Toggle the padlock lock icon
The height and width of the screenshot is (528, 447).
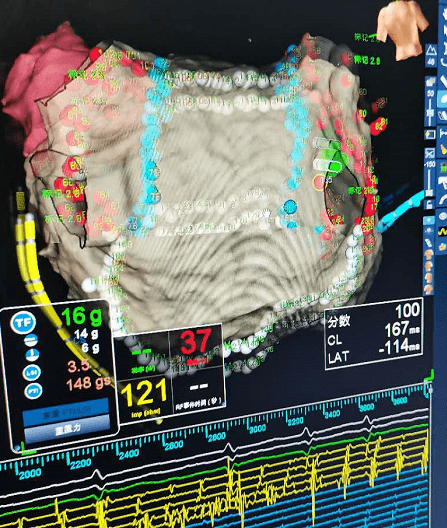pyautogui.click(x=429, y=204)
